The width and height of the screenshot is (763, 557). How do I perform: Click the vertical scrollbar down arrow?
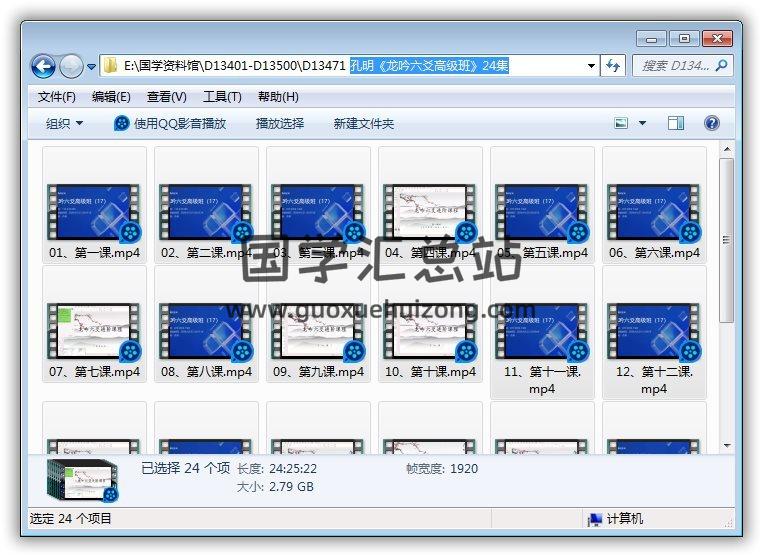(x=727, y=446)
